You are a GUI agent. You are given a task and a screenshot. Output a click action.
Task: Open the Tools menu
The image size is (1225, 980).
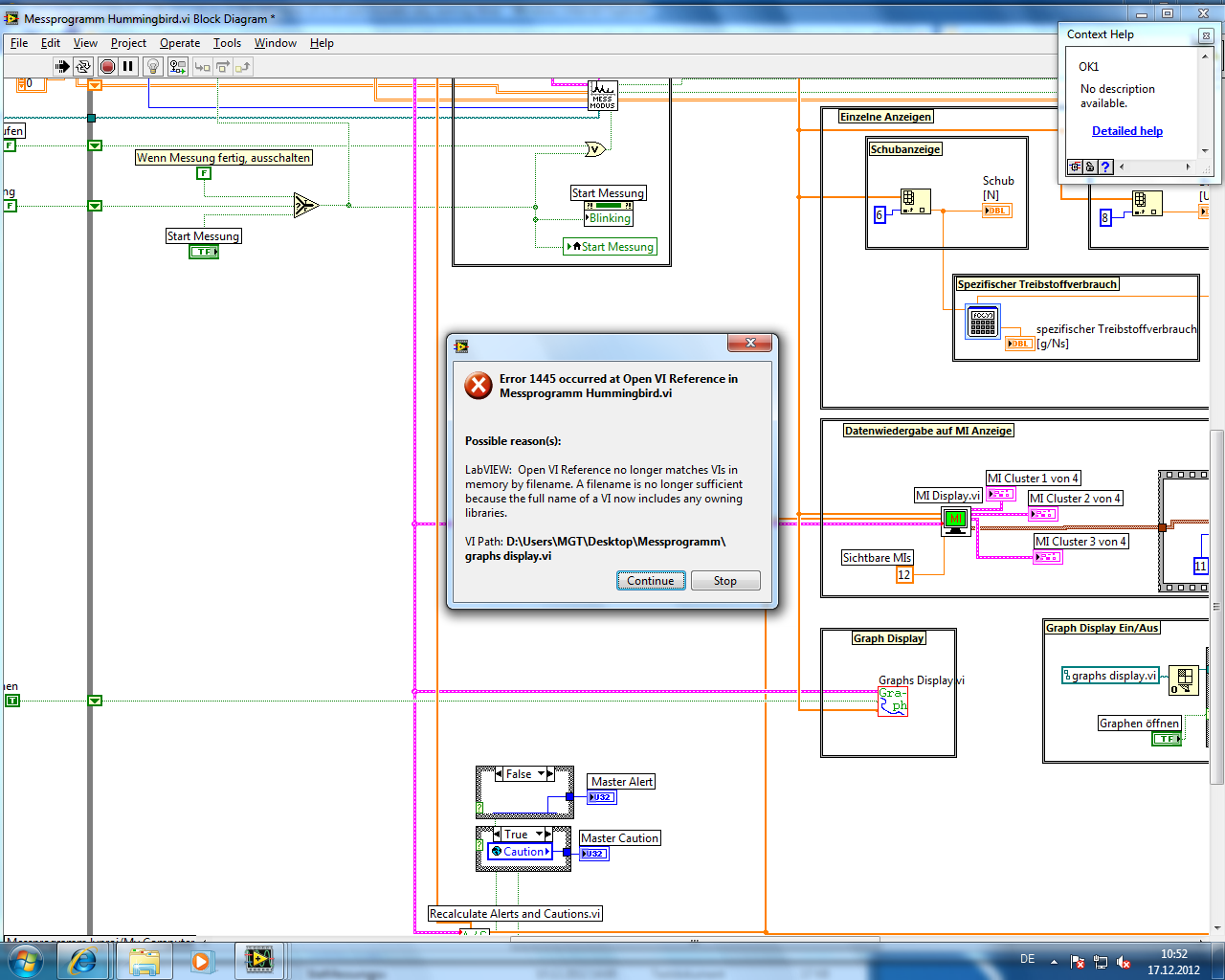point(227,43)
